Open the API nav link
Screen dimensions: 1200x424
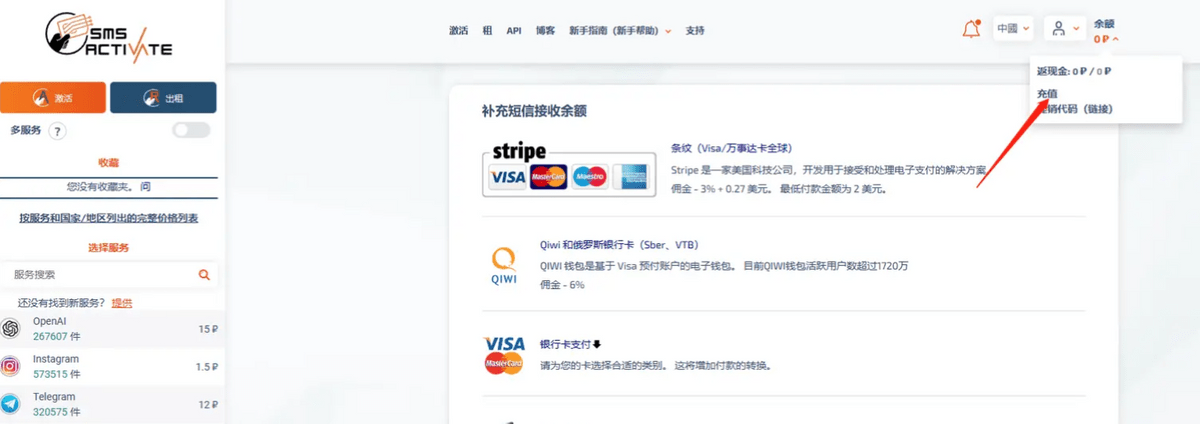pos(514,31)
